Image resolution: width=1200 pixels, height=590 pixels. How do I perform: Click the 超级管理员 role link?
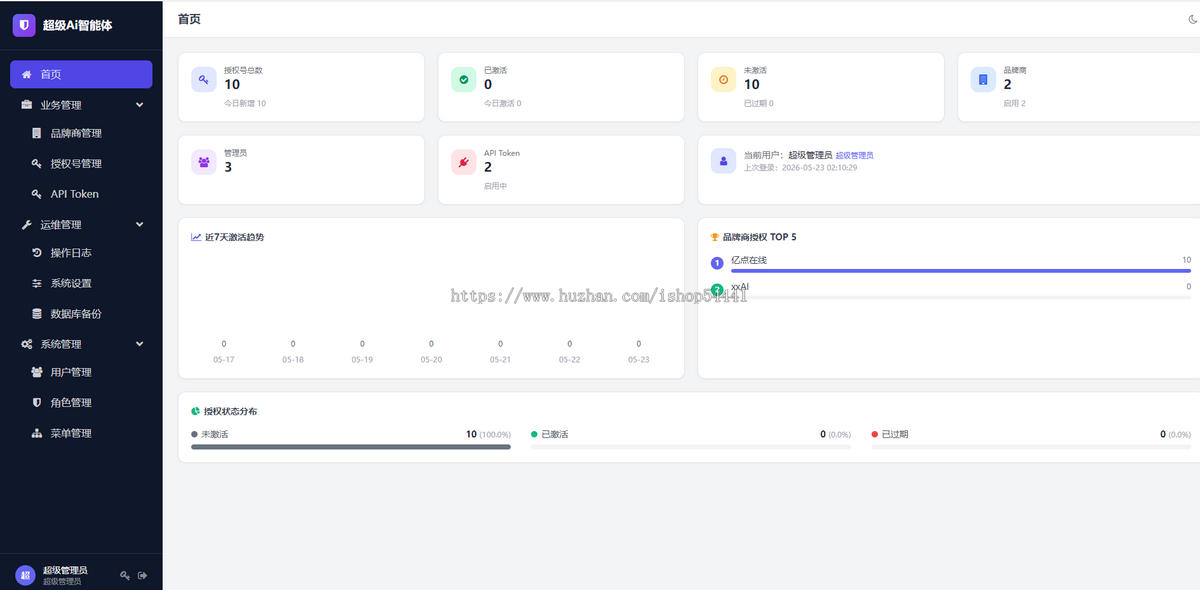(855, 155)
